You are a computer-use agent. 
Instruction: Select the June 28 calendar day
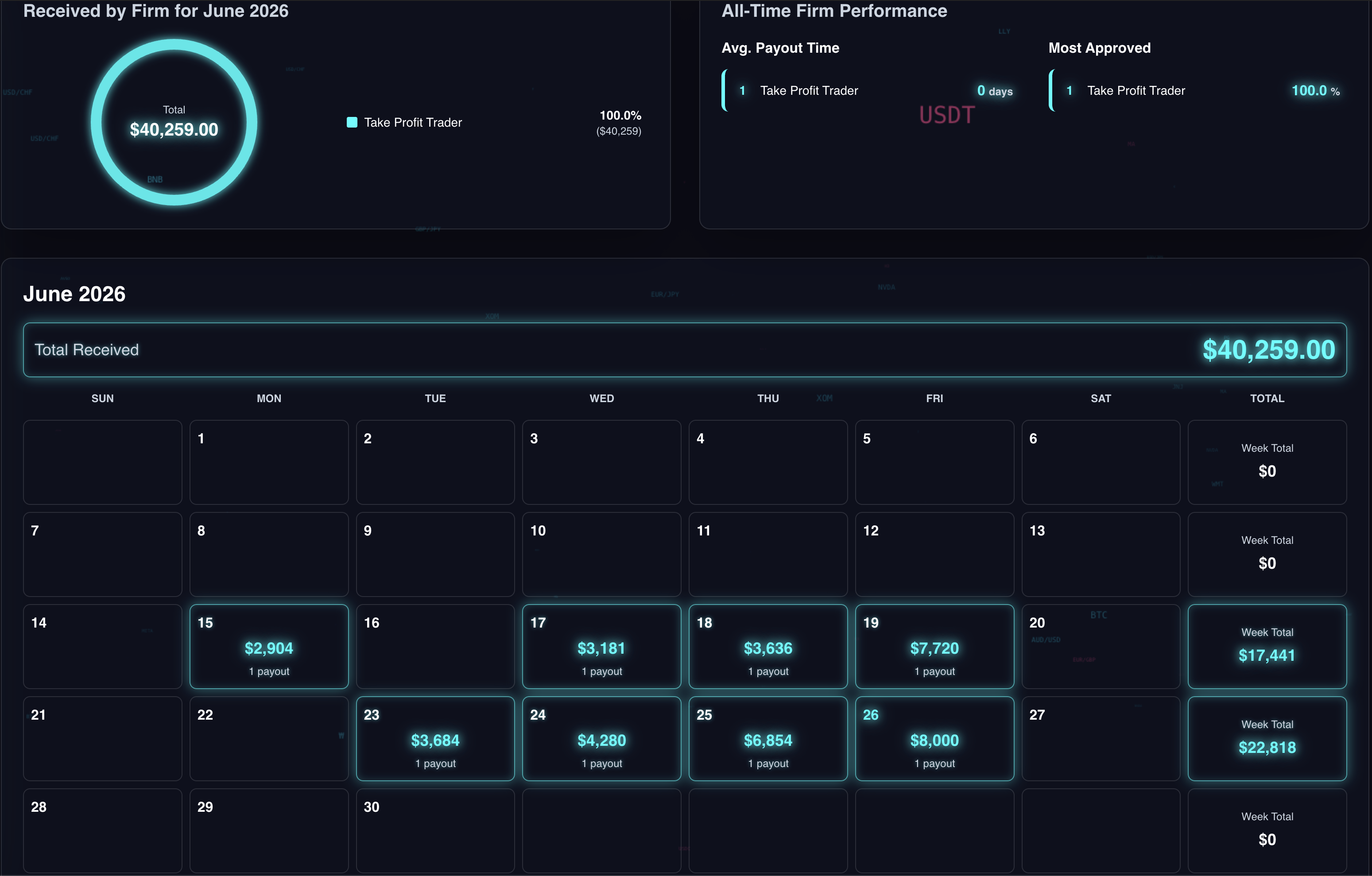coord(103,830)
